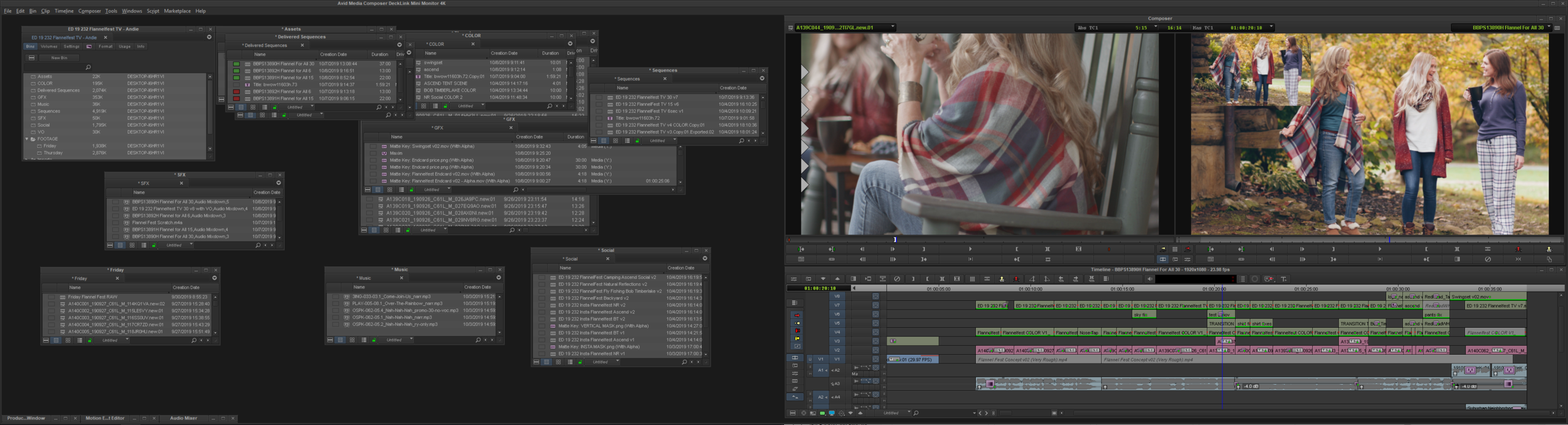Open the Timeline menu

(x=64, y=11)
